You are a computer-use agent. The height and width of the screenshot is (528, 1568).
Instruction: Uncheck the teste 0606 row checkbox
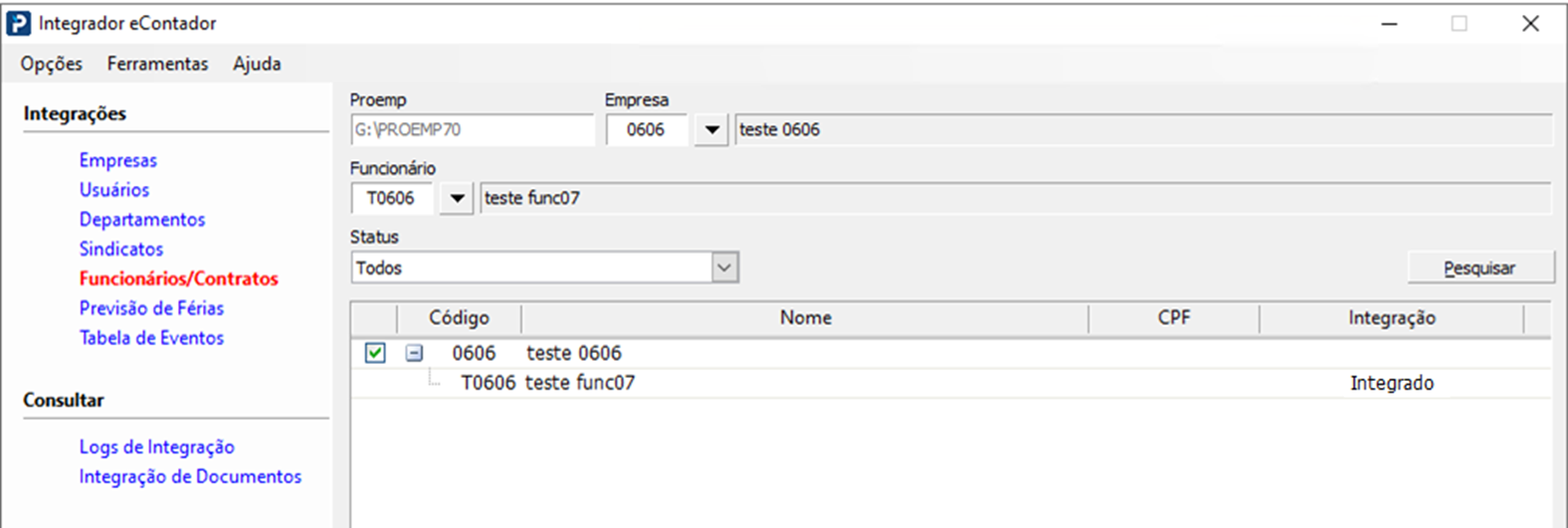tap(375, 353)
